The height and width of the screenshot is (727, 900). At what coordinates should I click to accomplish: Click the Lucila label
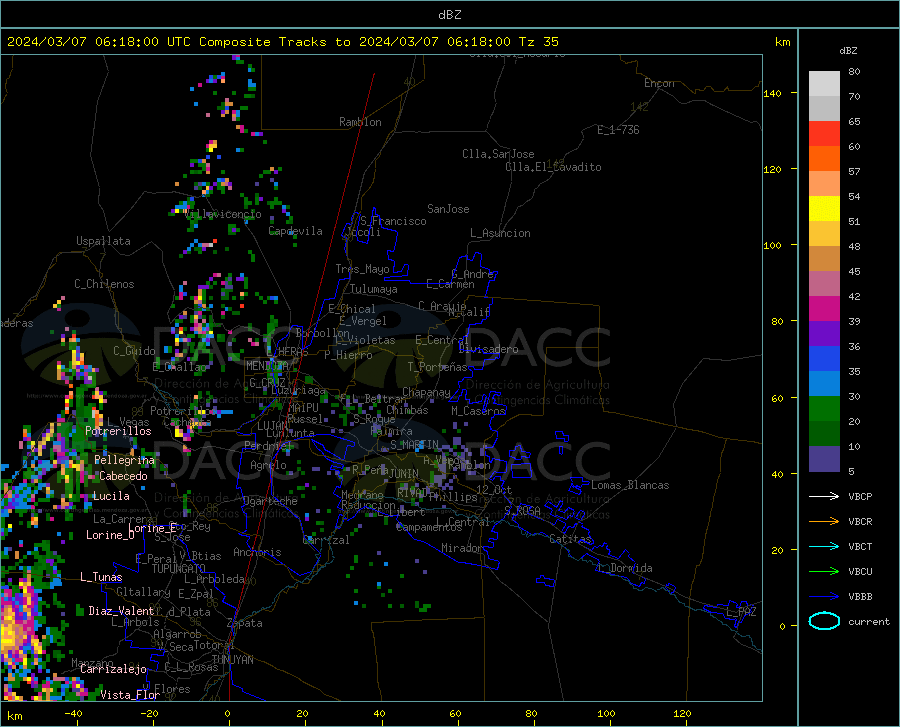111,496
